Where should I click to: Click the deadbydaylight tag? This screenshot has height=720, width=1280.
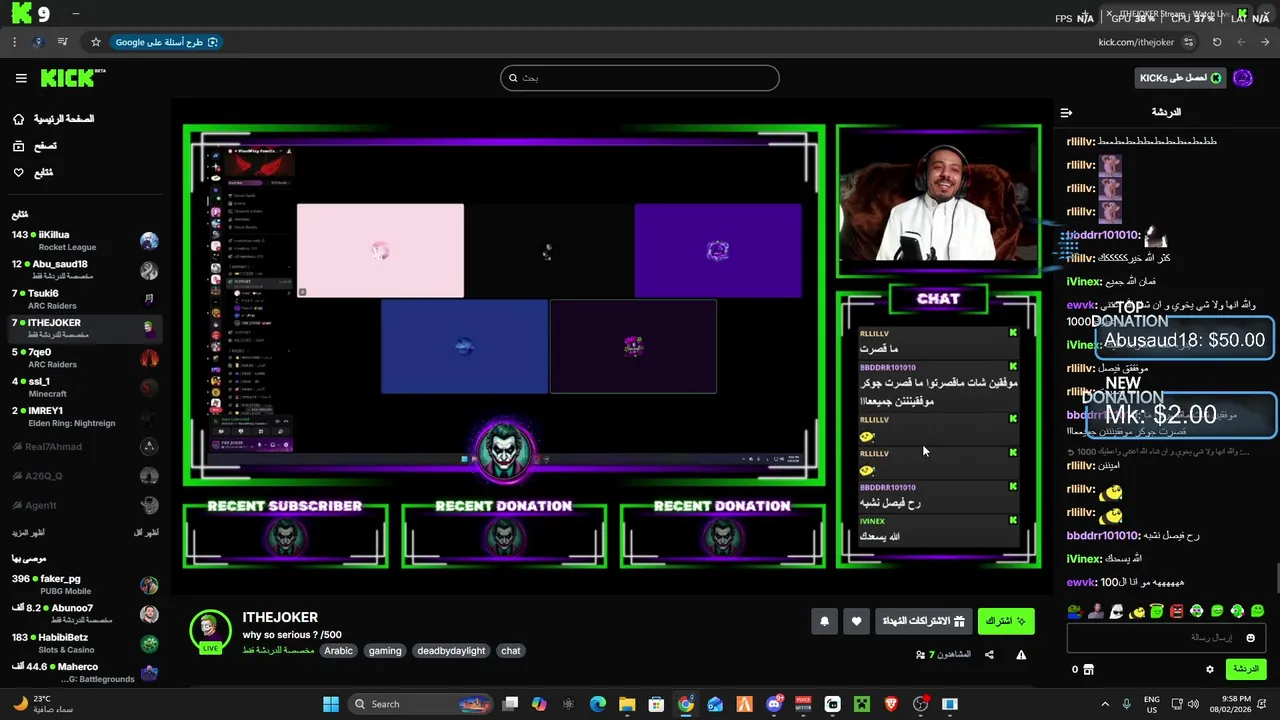click(x=451, y=651)
